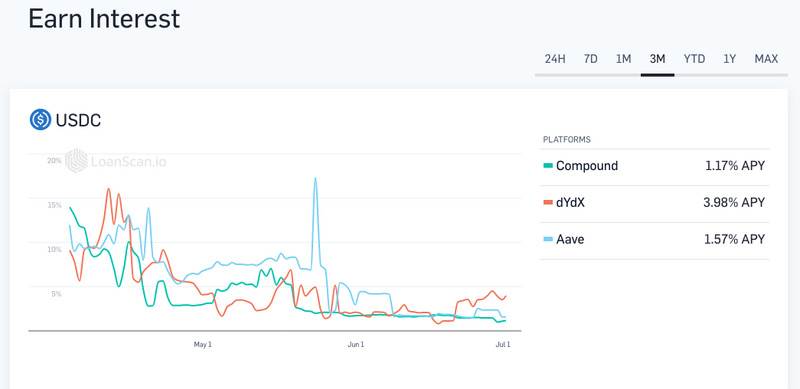The image size is (800, 389).
Task: Click the 1.17% APY value
Action: pyautogui.click(x=735, y=166)
